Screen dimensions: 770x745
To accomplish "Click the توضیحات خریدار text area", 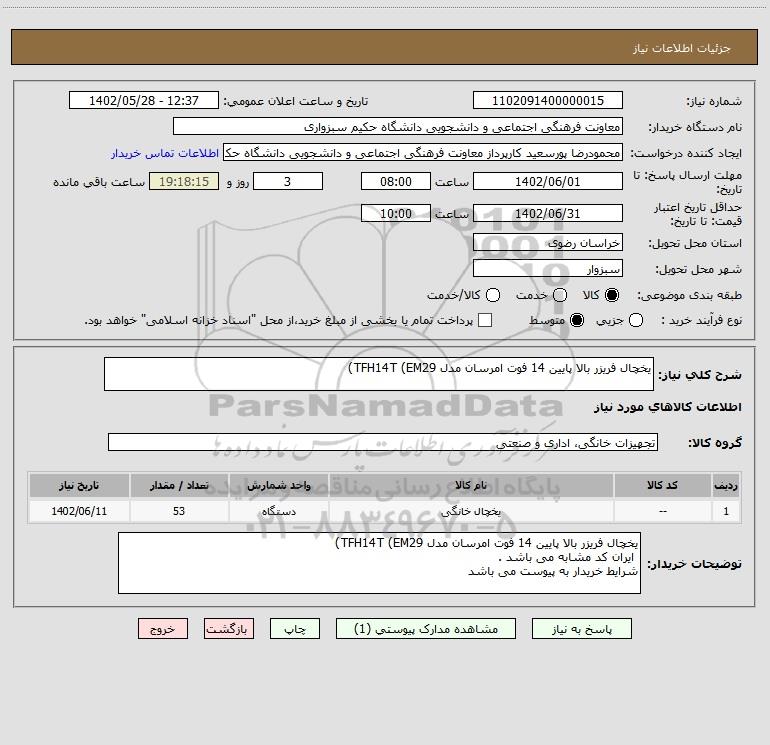I will pos(379,563).
